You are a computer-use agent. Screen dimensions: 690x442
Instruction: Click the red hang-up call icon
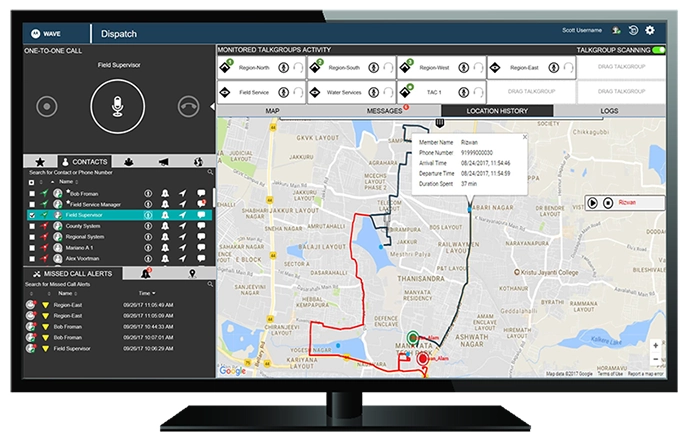tap(189, 106)
